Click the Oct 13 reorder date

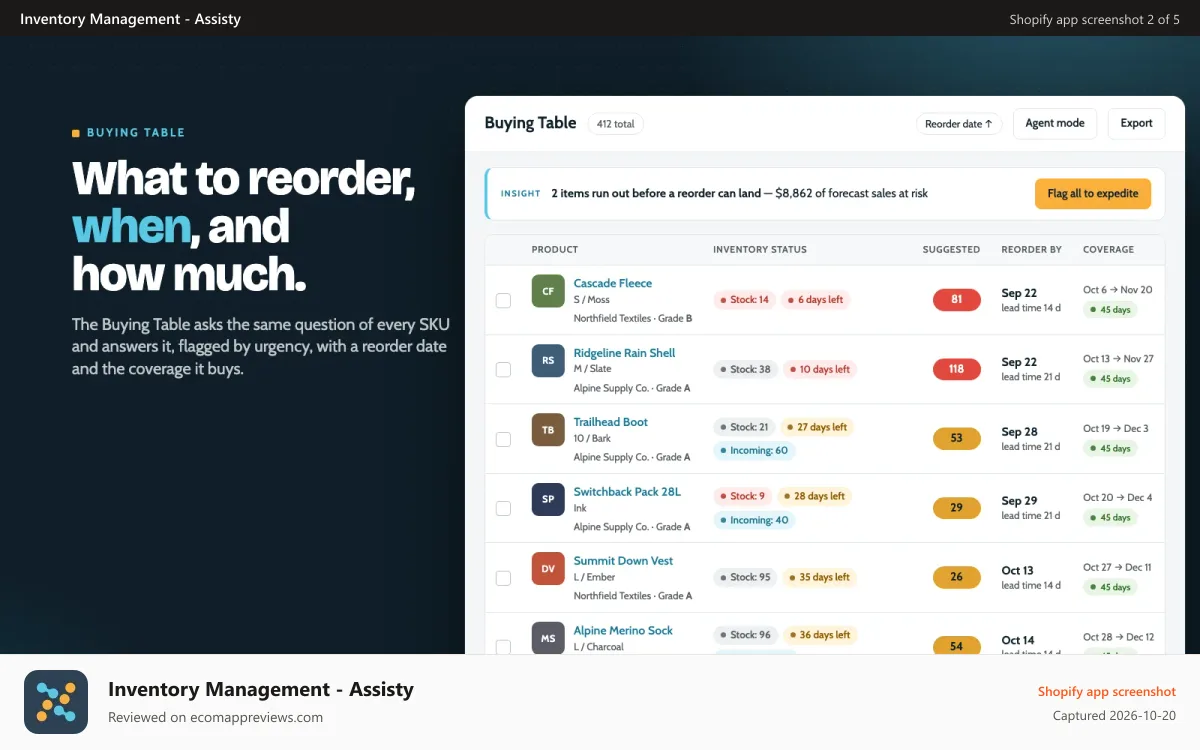click(1018, 571)
